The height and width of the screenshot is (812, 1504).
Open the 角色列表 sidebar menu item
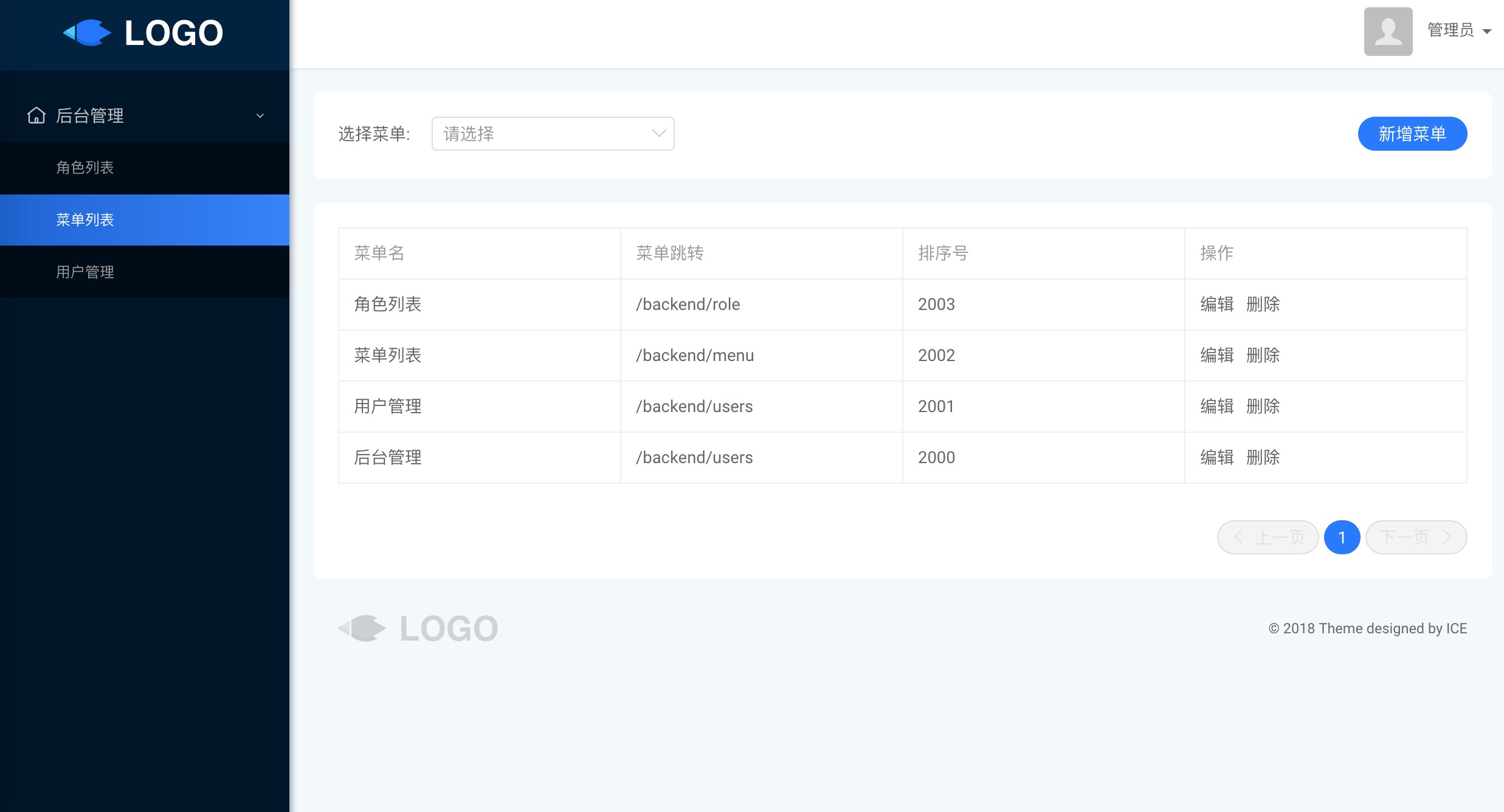point(85,168)
